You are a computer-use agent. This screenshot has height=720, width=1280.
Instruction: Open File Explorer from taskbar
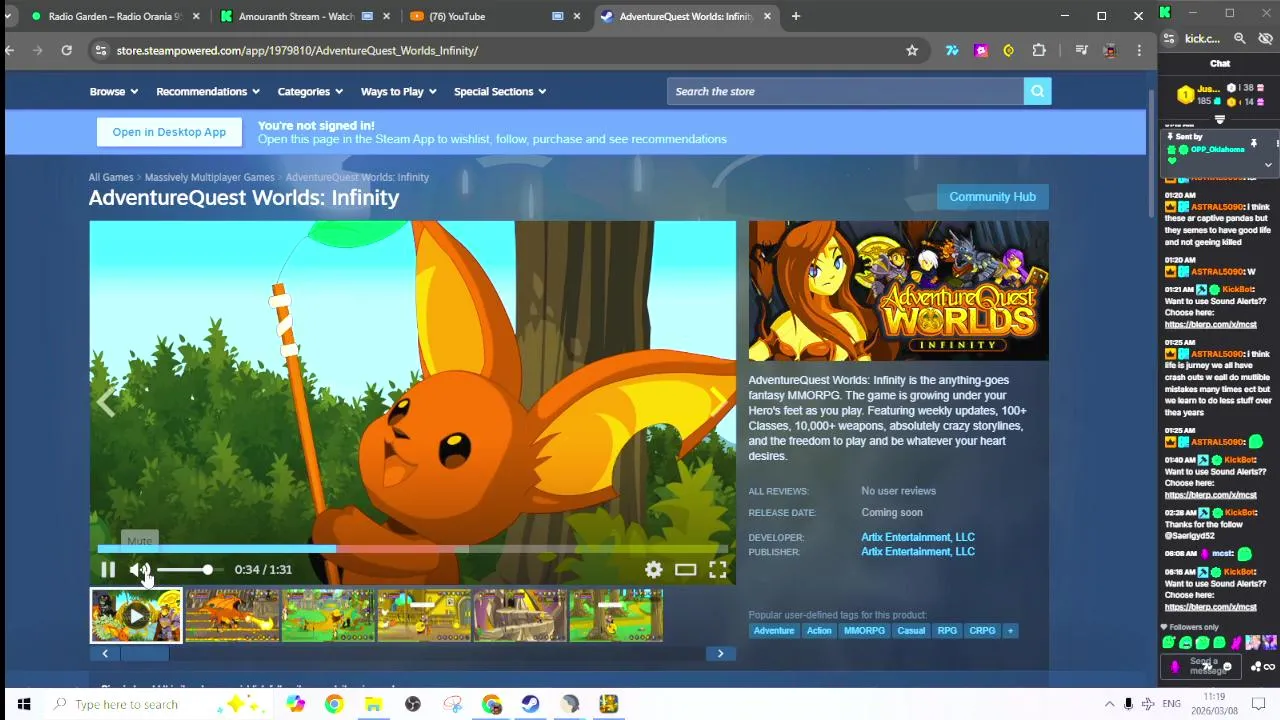pyautogui.click(x=373, y=704)
